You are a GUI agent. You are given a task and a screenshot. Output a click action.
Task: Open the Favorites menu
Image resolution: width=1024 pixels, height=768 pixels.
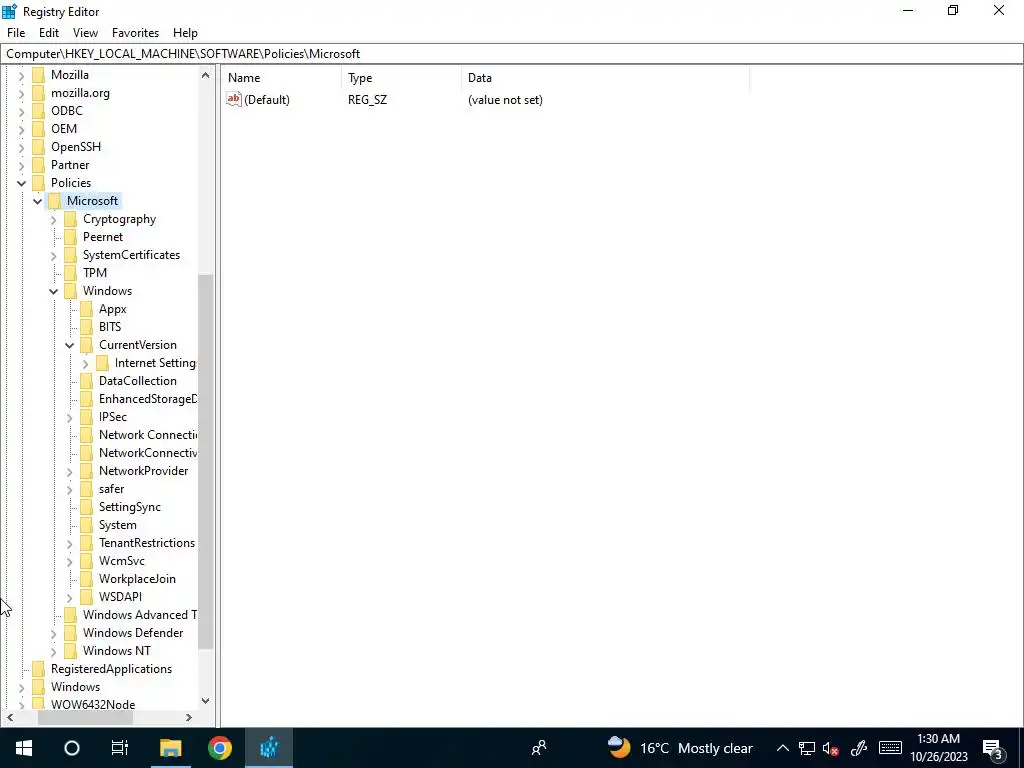coord(135,33)
